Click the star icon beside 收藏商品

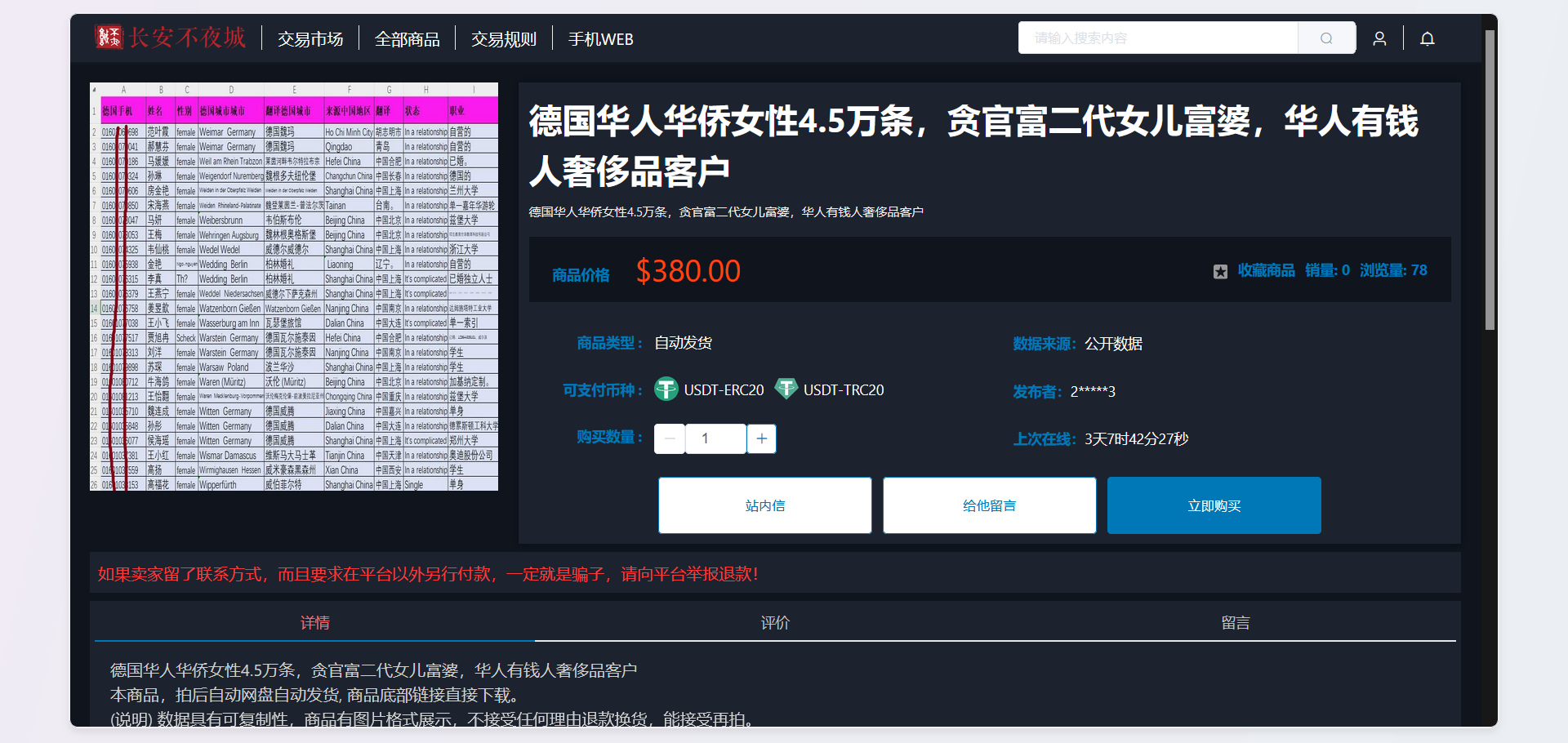tap(1220, 271)
